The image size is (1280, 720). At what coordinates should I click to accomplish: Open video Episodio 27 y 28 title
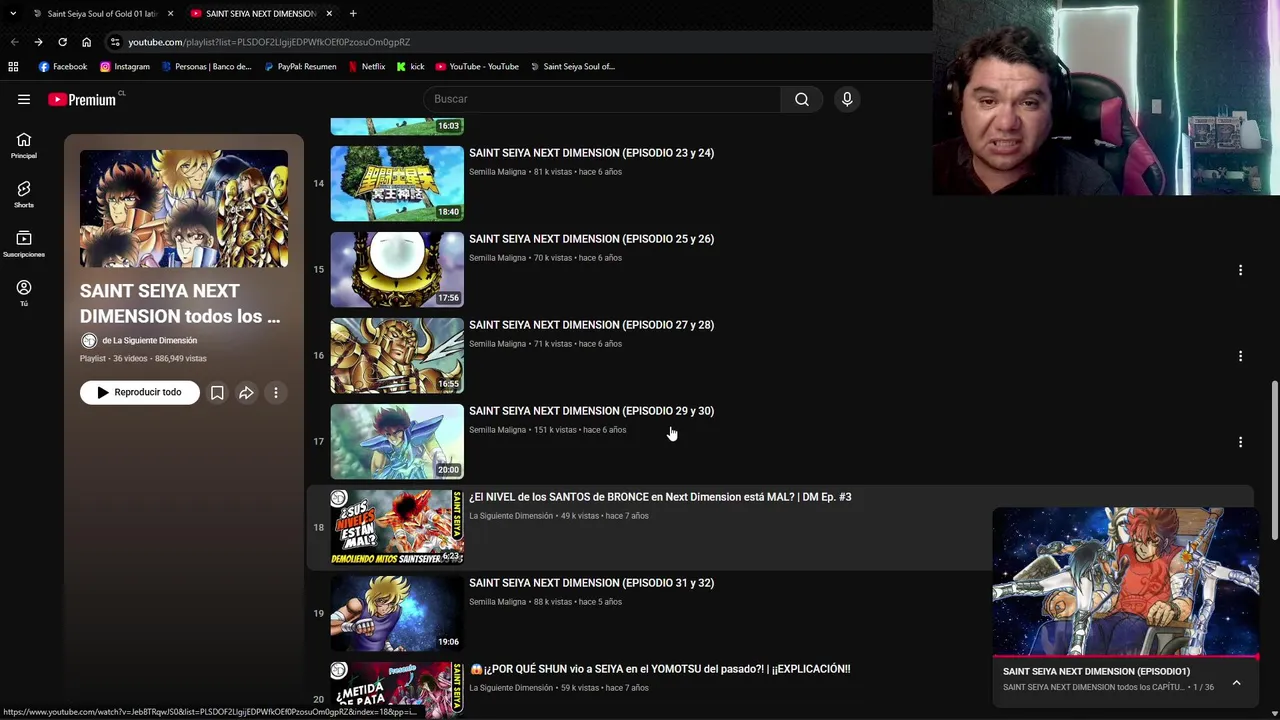[591, 325]
